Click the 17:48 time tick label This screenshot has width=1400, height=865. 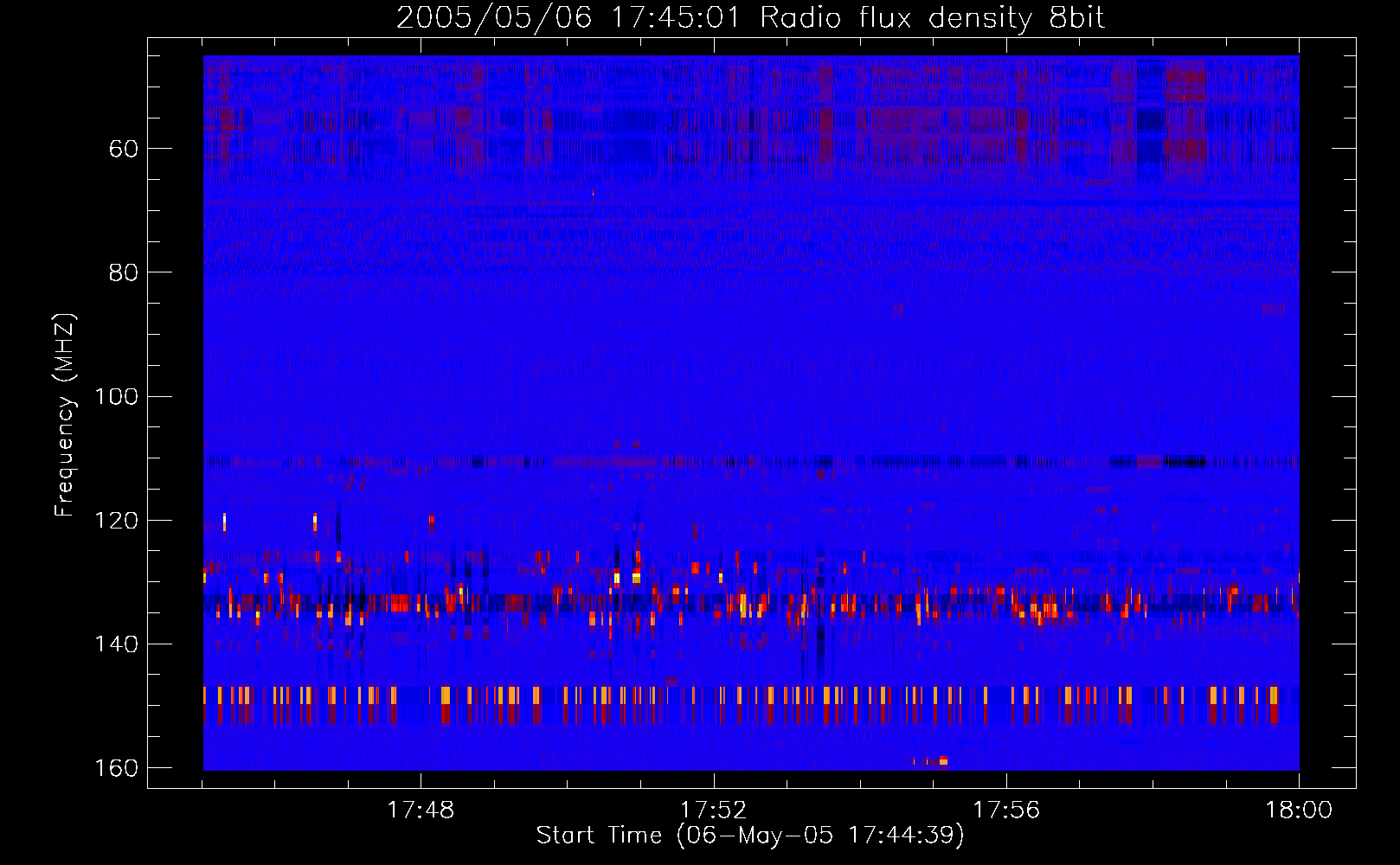[421, 811]
